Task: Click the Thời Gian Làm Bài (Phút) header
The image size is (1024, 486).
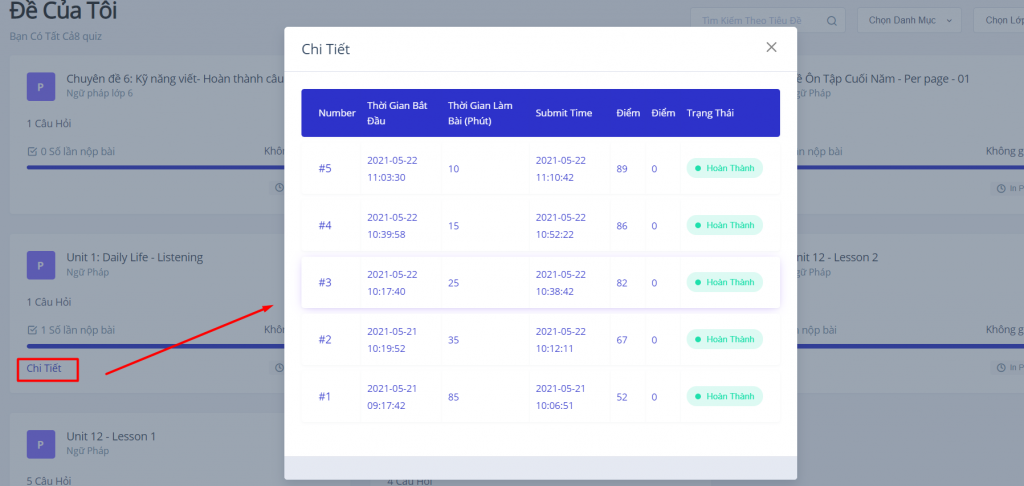Action: (480, 113)
